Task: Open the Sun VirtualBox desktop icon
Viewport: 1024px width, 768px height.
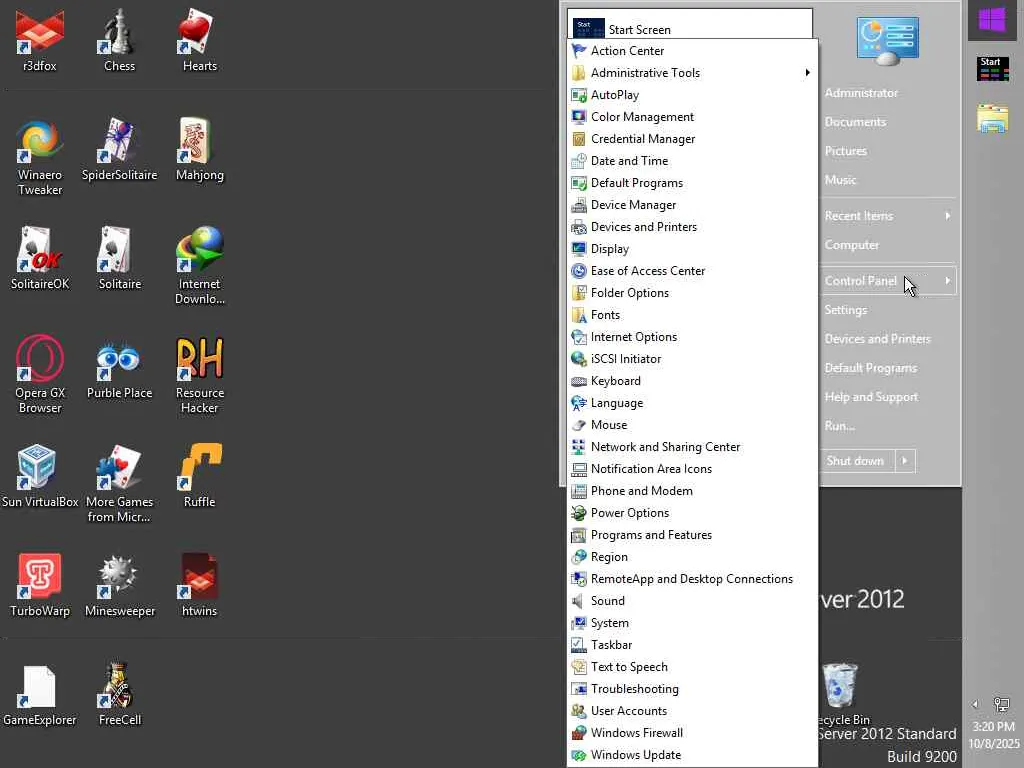Action: (40, 477)
